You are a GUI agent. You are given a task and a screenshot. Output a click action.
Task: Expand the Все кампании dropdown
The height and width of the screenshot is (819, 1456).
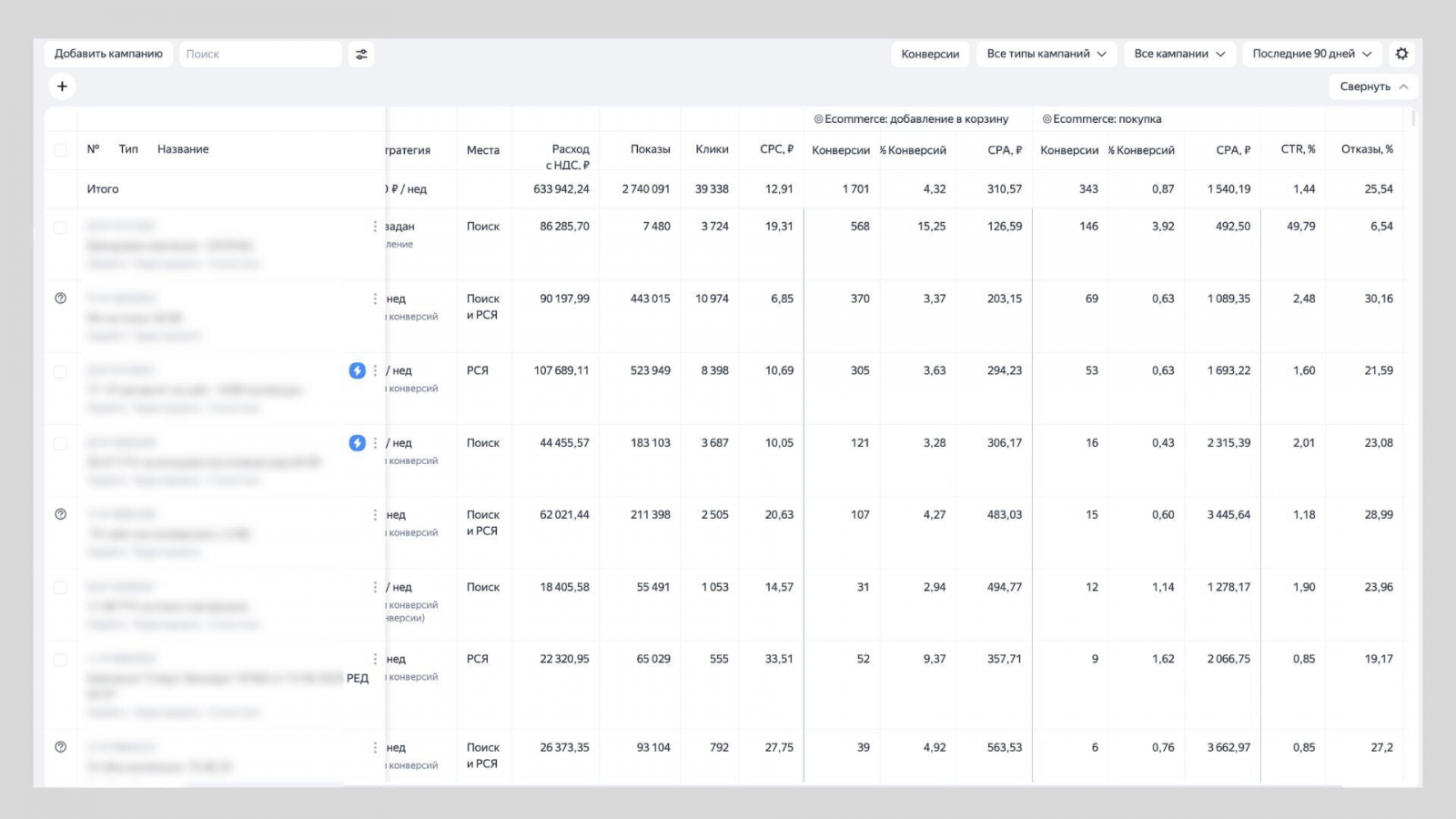pos(1179,54)
